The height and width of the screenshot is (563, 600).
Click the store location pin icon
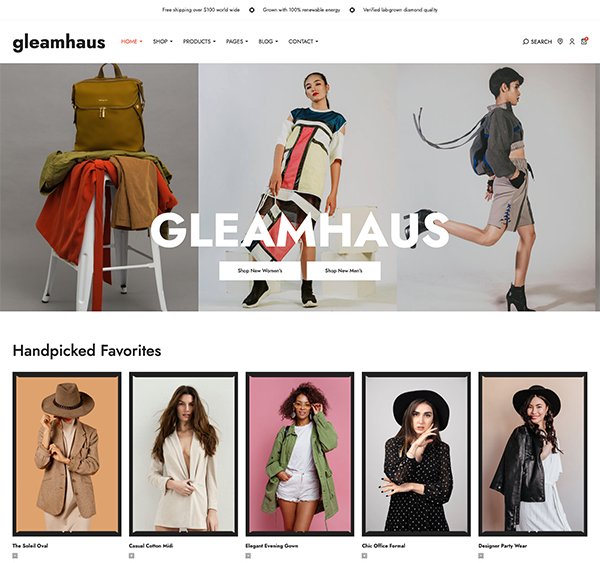[x=560, y=41]
